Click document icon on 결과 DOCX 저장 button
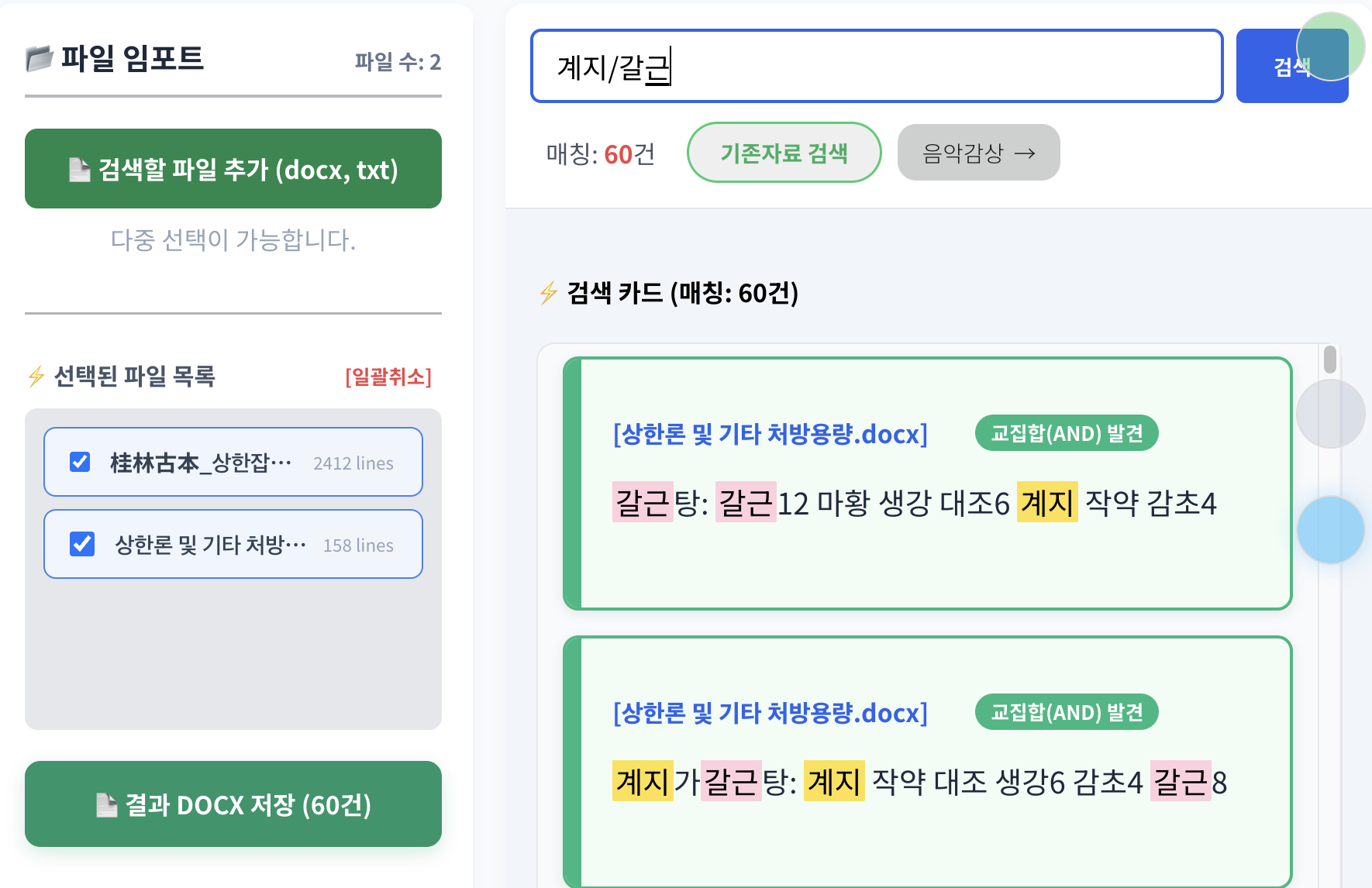 [x=106, y=805]
